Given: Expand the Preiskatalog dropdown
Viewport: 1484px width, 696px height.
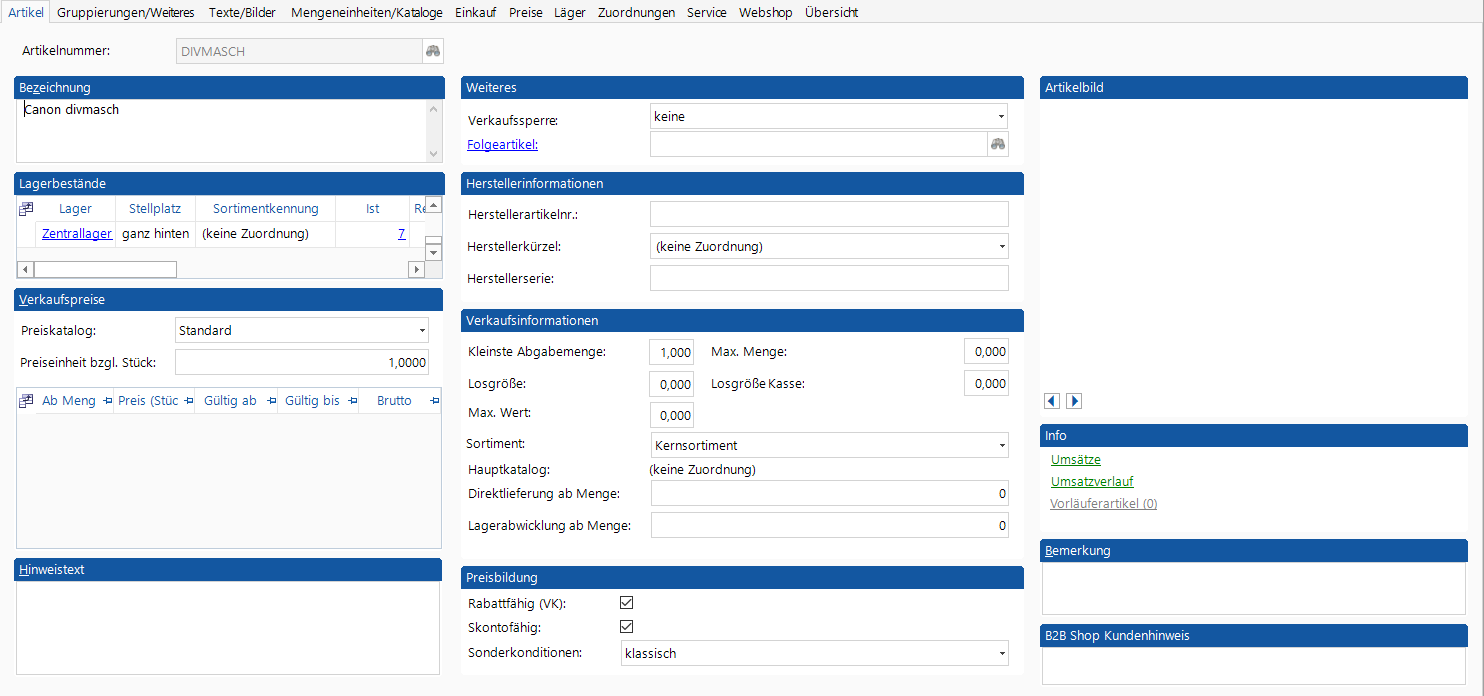Looking at the screenshot, I should (x=422, y=331).
